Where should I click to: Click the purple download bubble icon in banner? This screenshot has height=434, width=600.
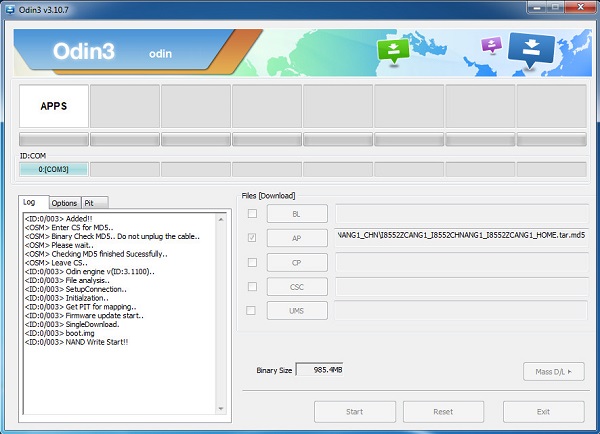[x=491, y=45]
